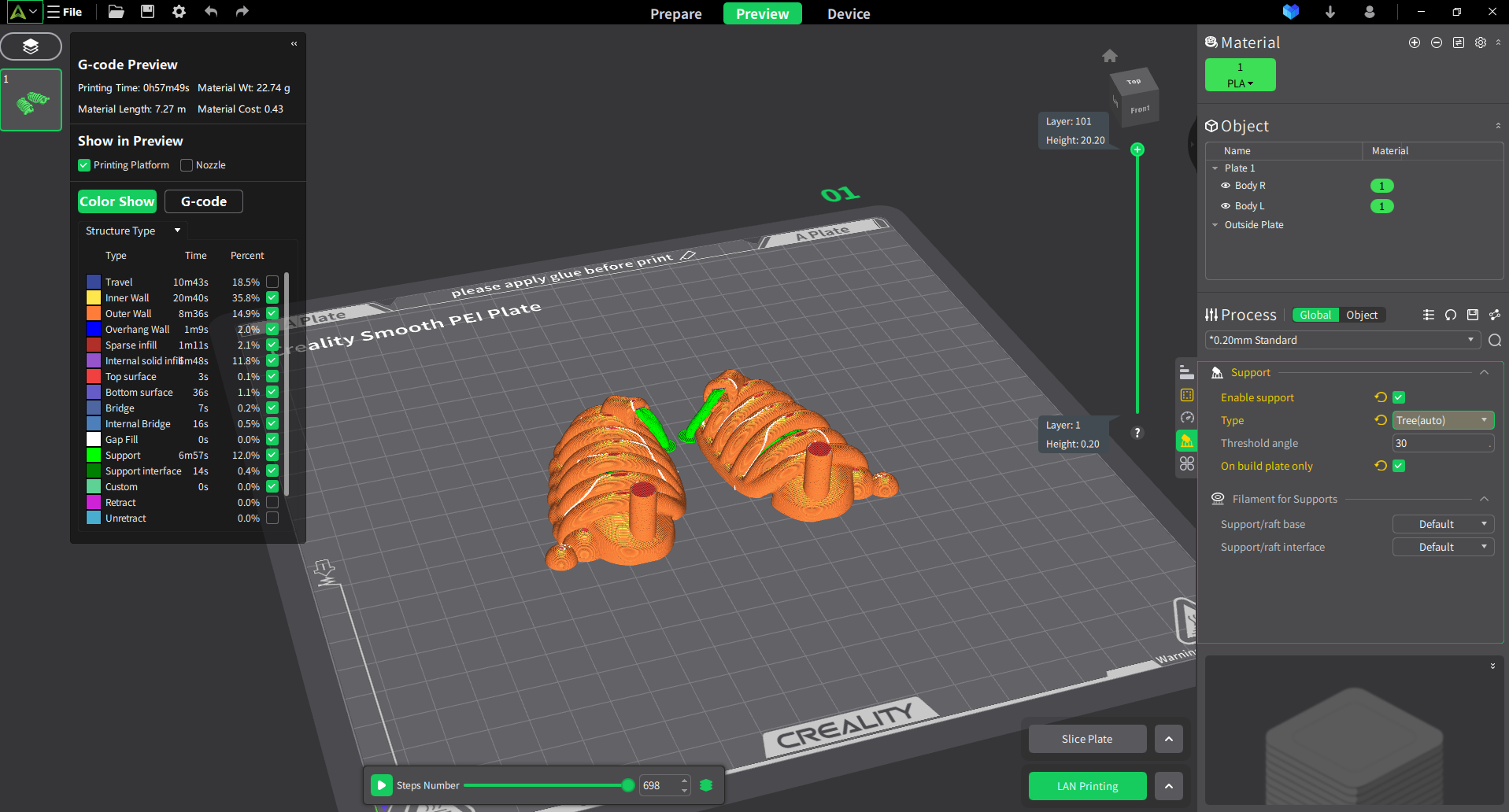Click the G-code button
Viewport: 1509px width, 812px height.
(x=204, y=201)
